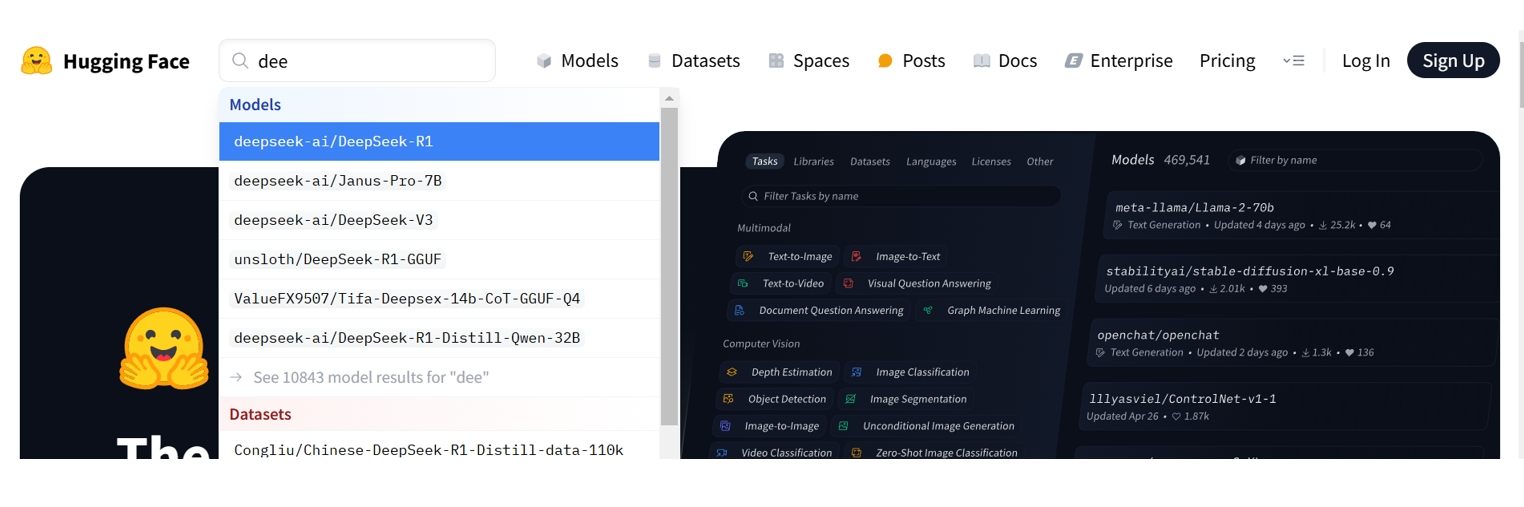This screenshot has height=507, width=1524.
Task: Open the Pricing page
Action: tap(1227, 61)
